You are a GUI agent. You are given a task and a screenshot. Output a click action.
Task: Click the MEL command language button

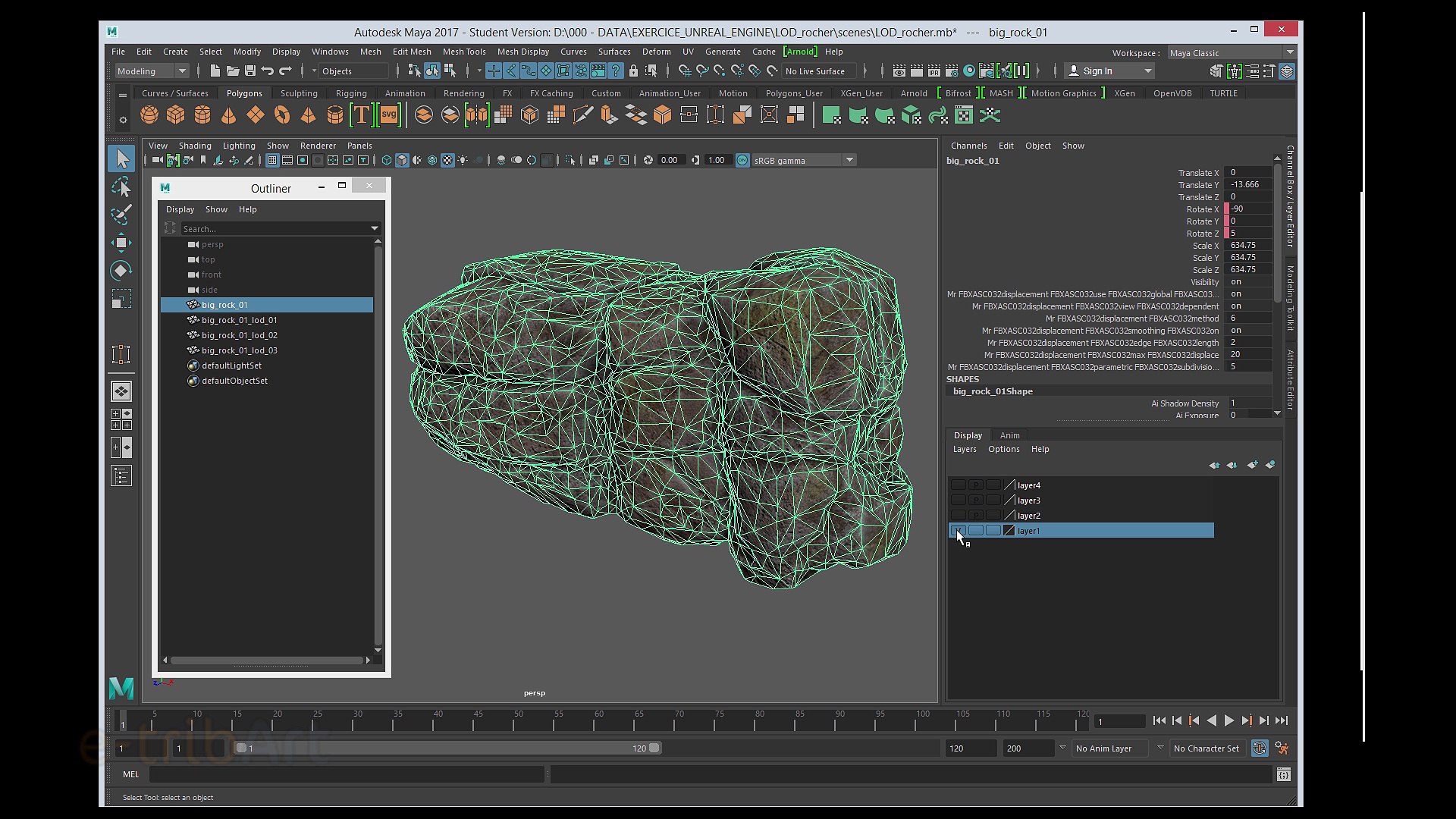(x=131, y=774)
